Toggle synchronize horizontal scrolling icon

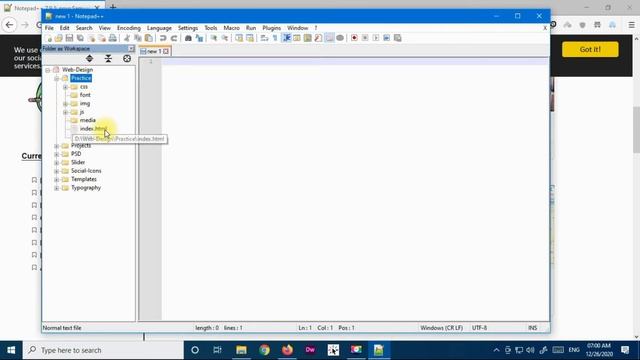click(250, 38)
